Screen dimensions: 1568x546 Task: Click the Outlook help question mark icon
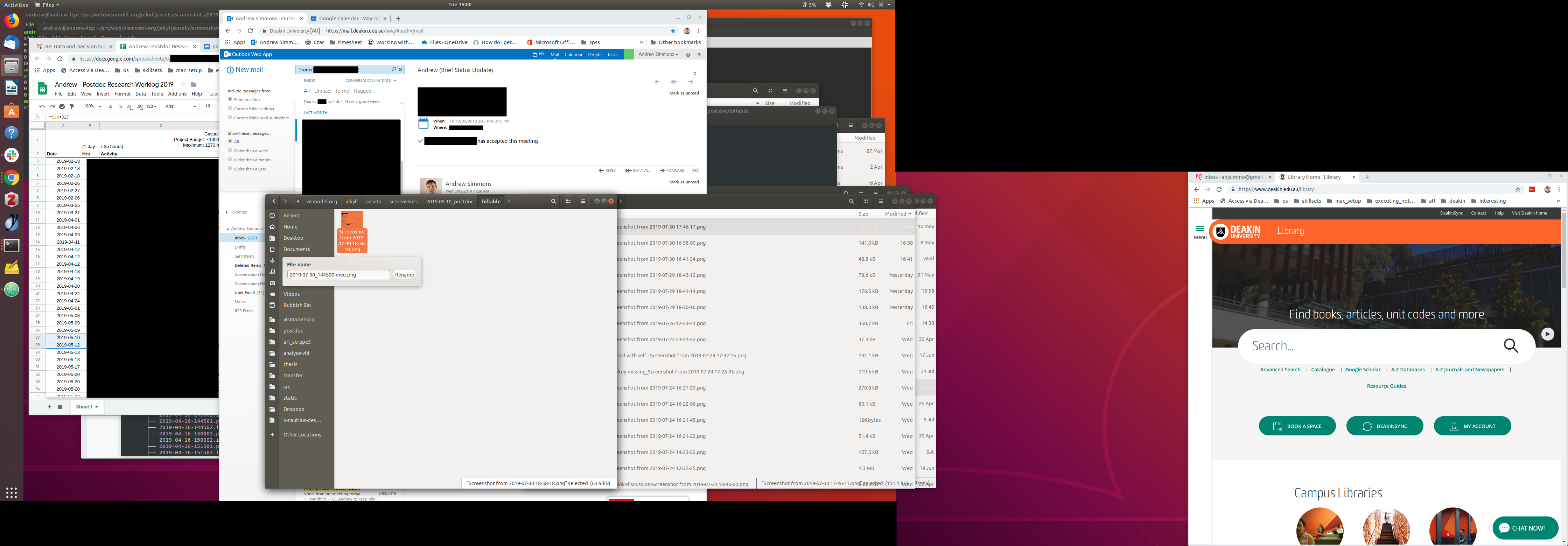tap(699, 55)
